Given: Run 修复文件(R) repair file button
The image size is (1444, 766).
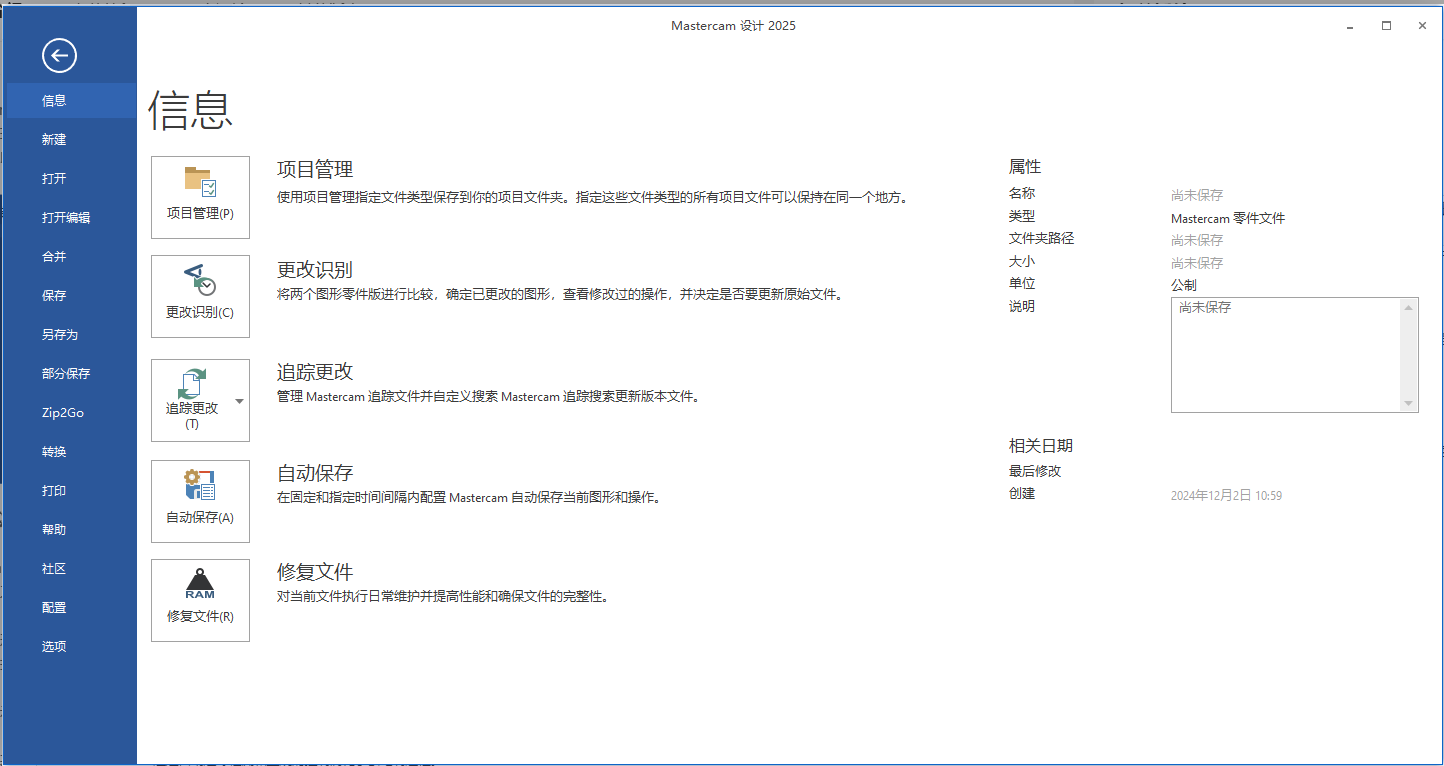Looking at the screenshot, I should pos(200,600).
